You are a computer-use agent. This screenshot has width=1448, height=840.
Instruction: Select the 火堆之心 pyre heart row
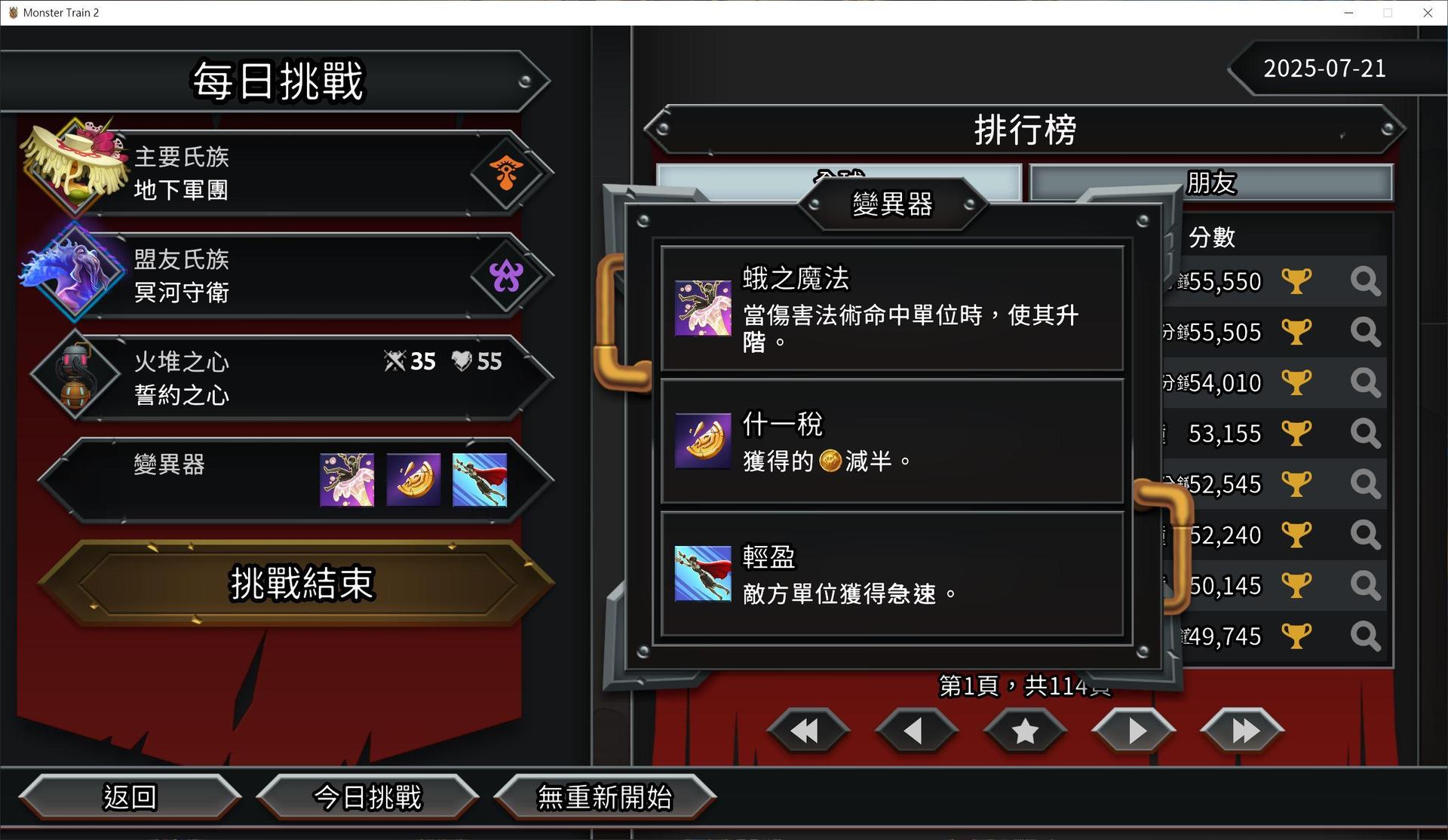pyautogui.click(x=294, y=378)
